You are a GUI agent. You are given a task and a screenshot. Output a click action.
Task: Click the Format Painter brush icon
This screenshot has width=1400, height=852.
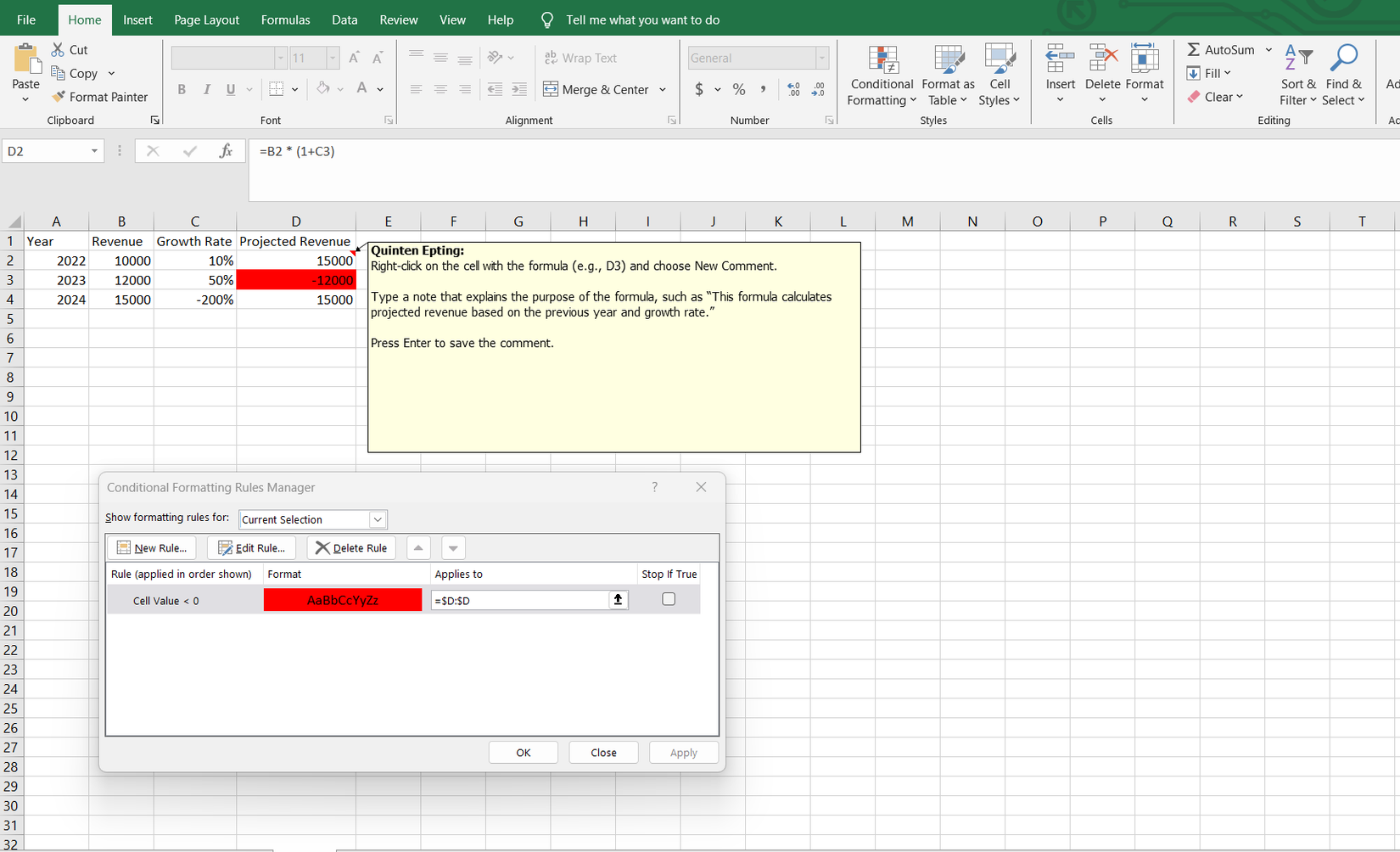tap(59, 97)
